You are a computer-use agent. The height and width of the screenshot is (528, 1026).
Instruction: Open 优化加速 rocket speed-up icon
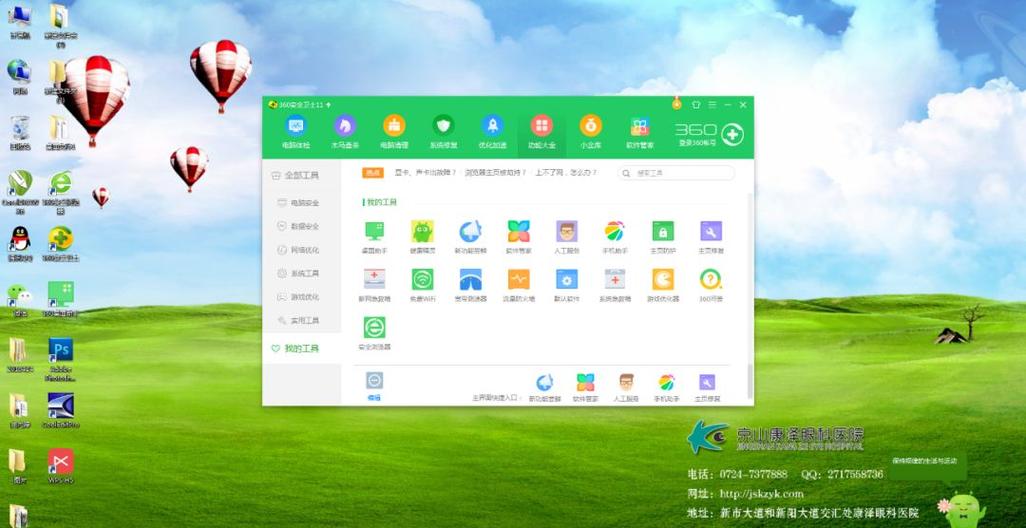pyautogui.click(x=492, y=132)
